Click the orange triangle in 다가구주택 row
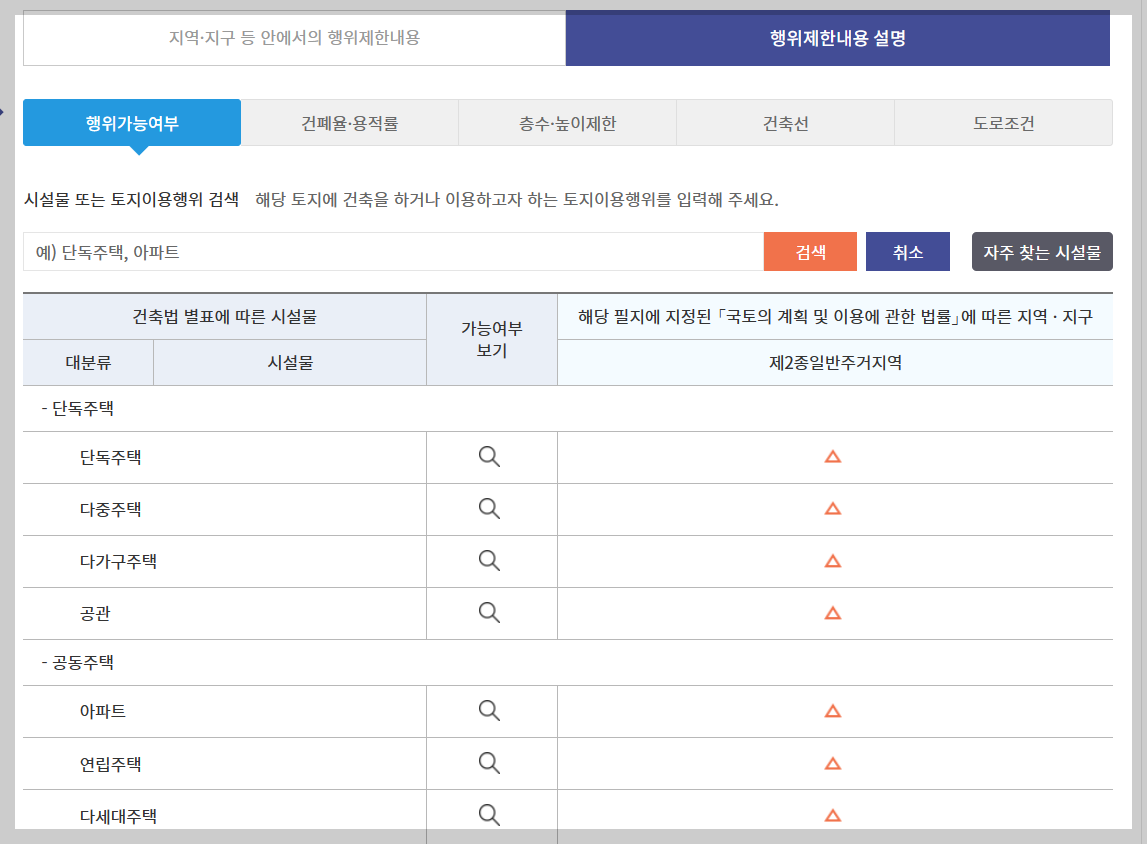This screenshot has height=844, width=1147. pyautogui.click(x=832, y=562)
